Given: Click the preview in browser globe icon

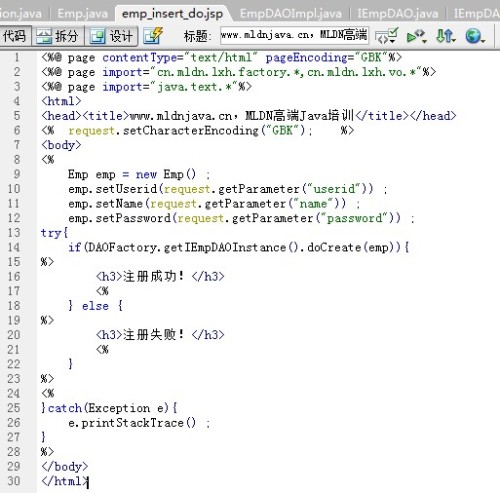Looking at the screenshot, I should [x=475, y=36].
